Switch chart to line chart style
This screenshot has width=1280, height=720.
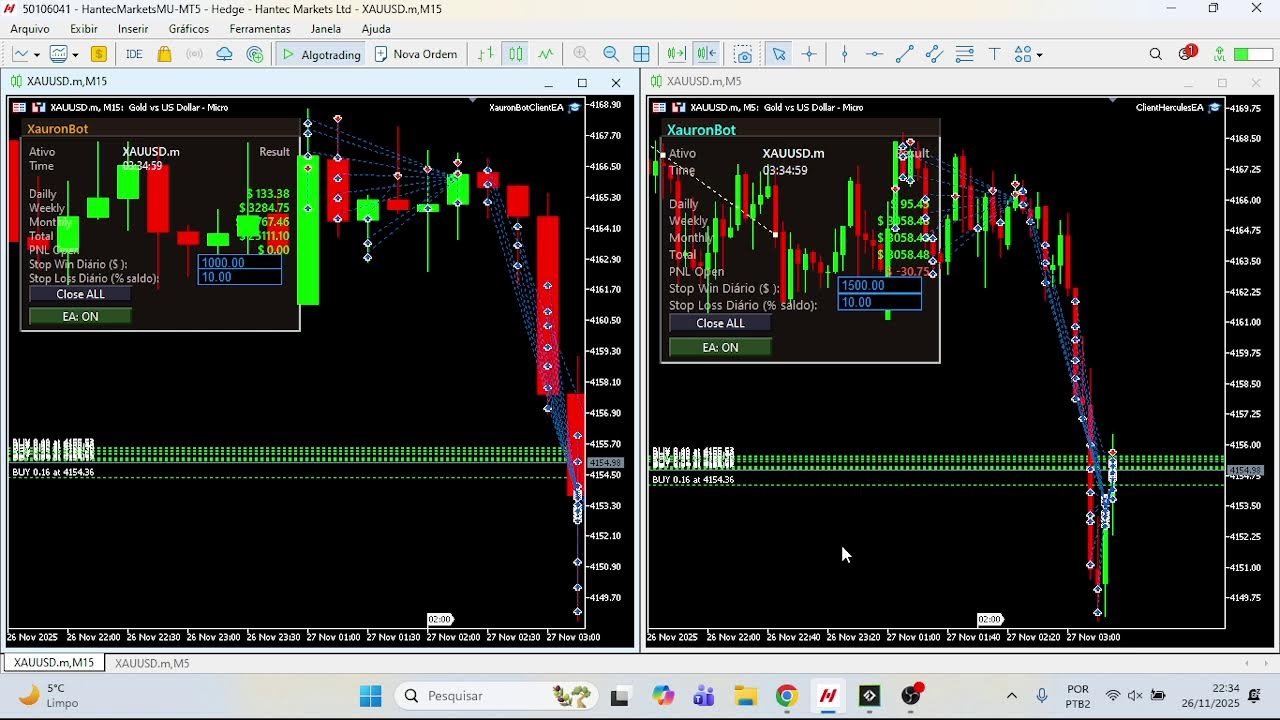(546, 54)
